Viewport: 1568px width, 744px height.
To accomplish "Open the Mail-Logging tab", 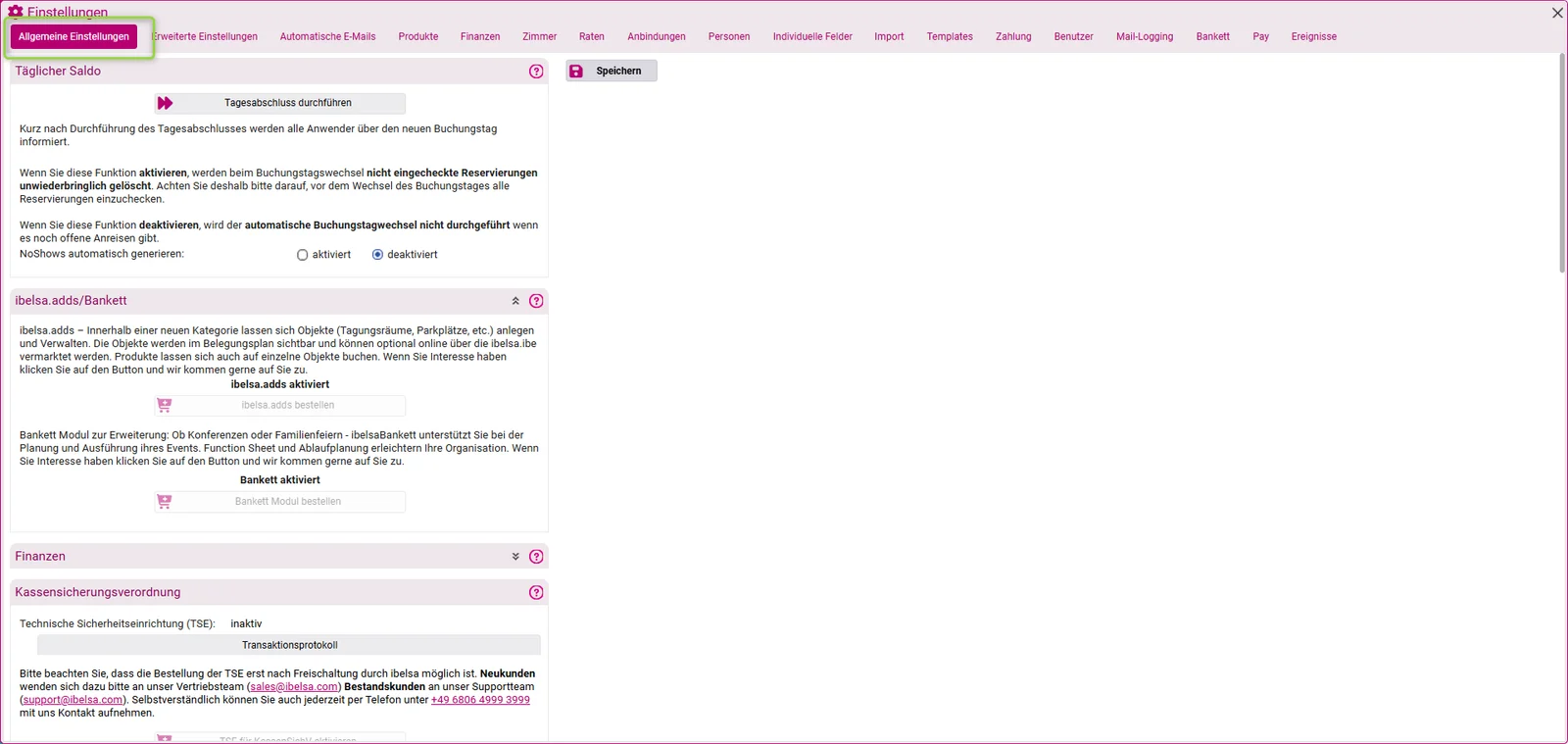I will [x=1145, y=37].
